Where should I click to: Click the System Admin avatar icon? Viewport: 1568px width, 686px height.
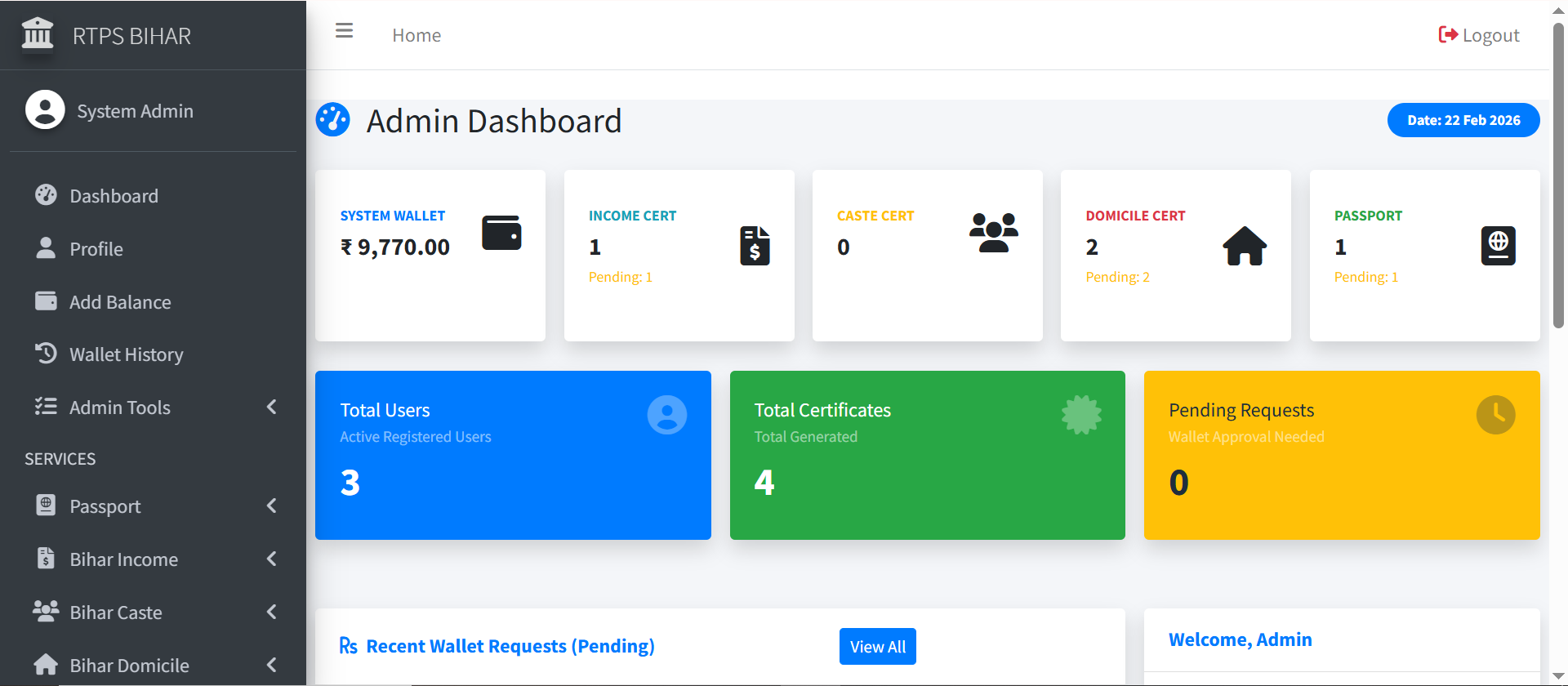tap(45, 110)
